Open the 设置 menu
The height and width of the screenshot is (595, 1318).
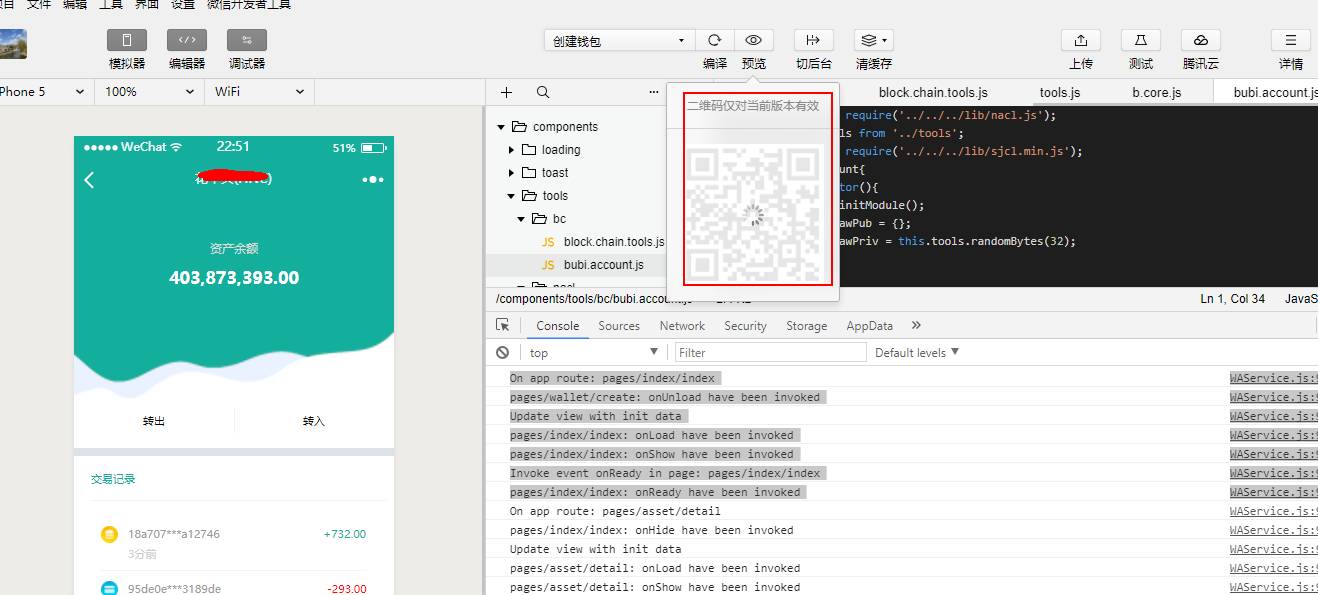click(x=183, y=5)
